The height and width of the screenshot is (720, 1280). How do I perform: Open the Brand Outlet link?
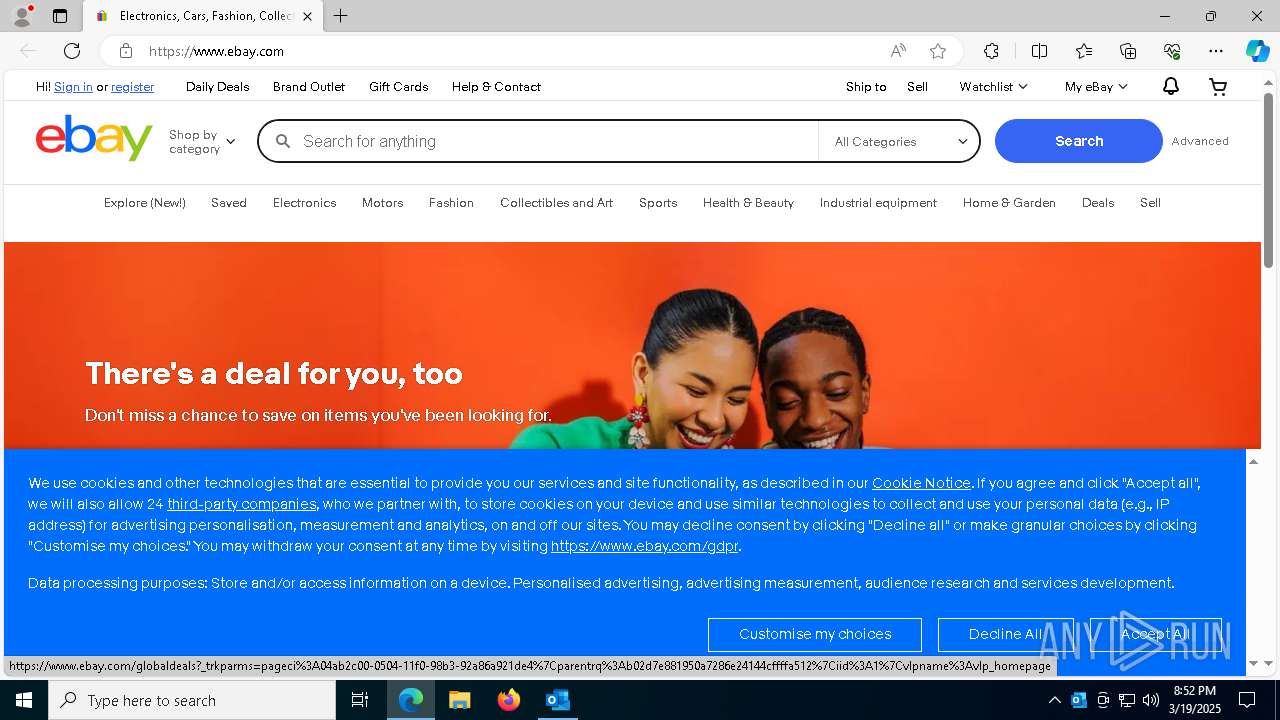click(309, 87)
